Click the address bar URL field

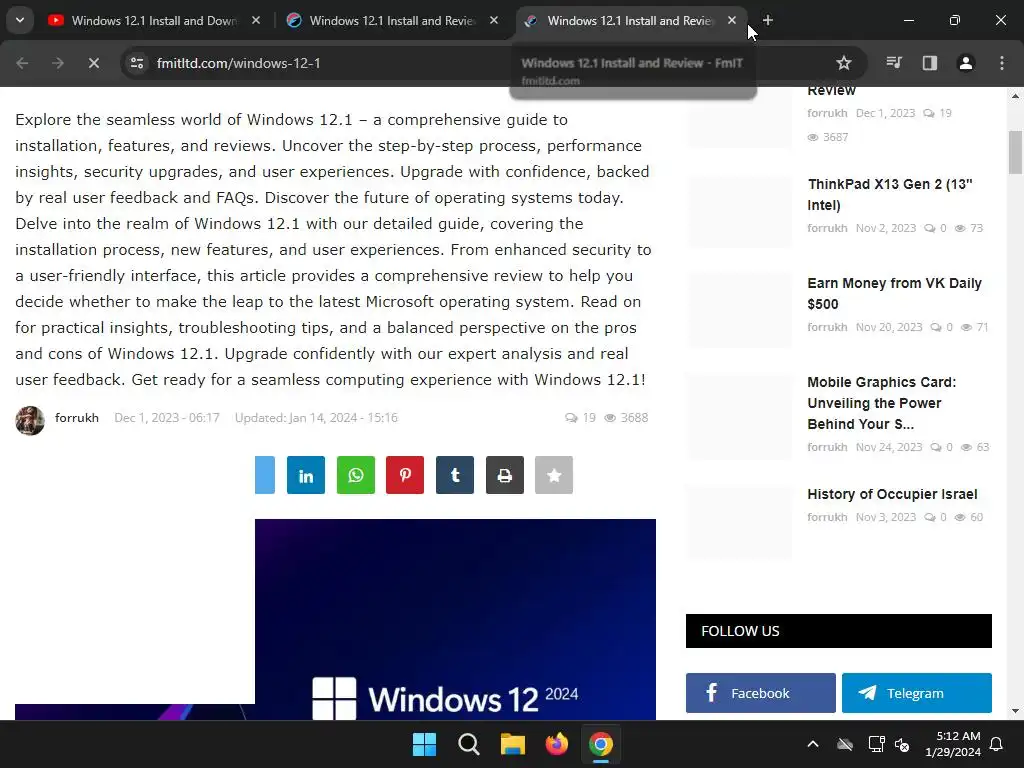tap(483, 63)
